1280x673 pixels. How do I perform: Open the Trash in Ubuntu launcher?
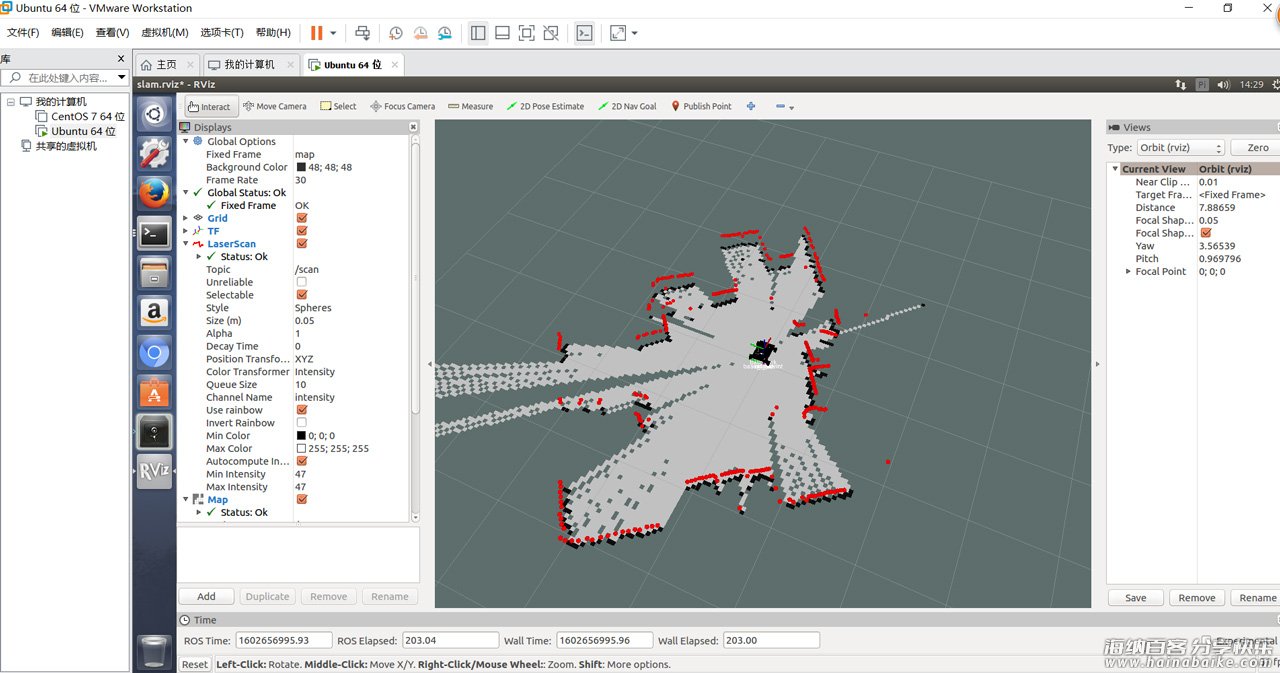(x=154, y=651)
